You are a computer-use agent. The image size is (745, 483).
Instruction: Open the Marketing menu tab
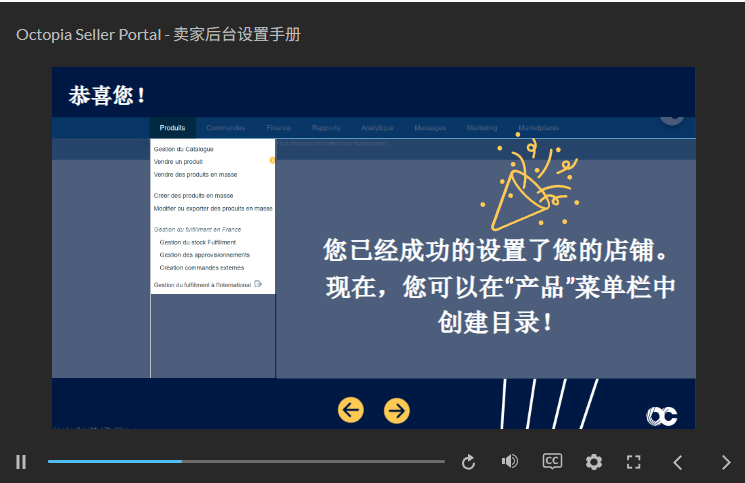[x=482, y=128]
